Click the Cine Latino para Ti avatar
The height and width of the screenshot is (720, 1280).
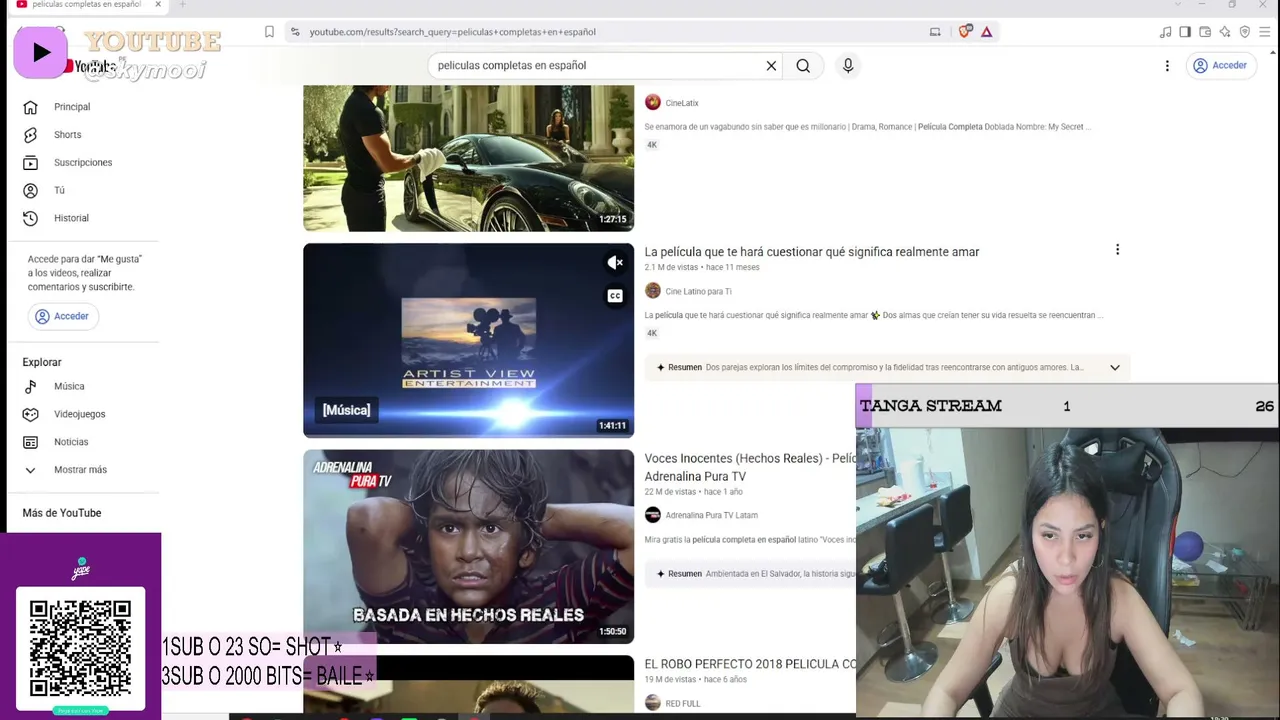[x=653, y=291]
